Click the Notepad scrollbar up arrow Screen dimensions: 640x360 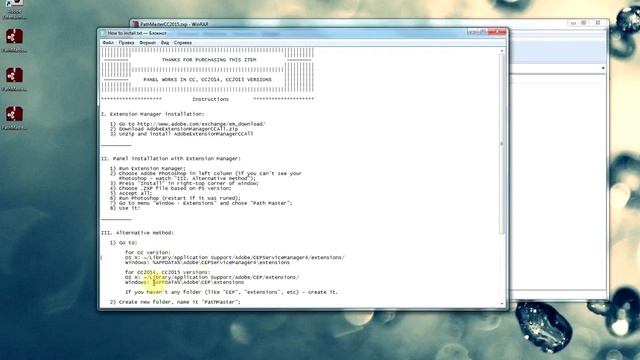click(502, 51)
